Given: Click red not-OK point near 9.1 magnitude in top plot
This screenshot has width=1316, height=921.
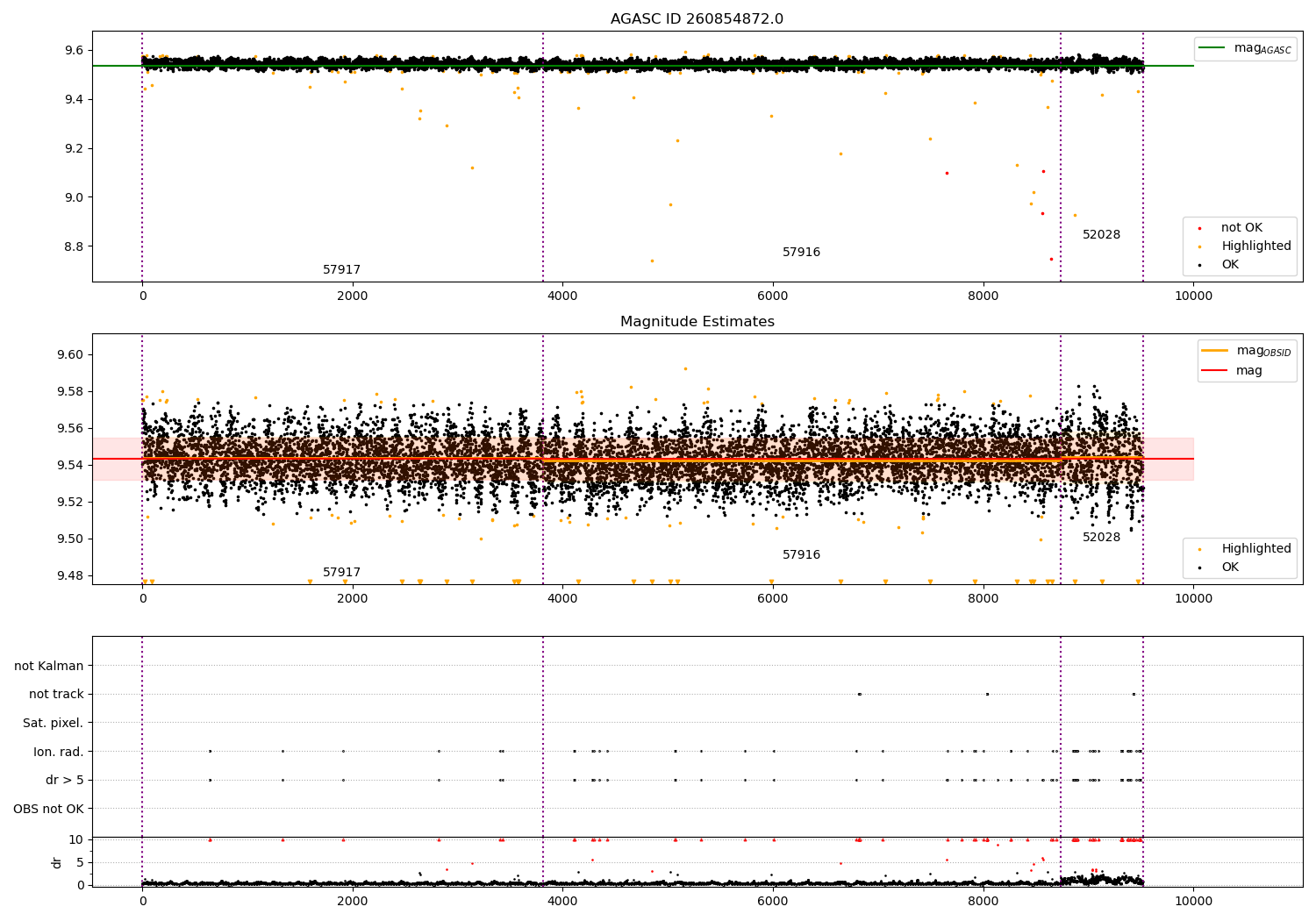Looking at the screenshot, I should pyautogui.click(x=947, y=173).
